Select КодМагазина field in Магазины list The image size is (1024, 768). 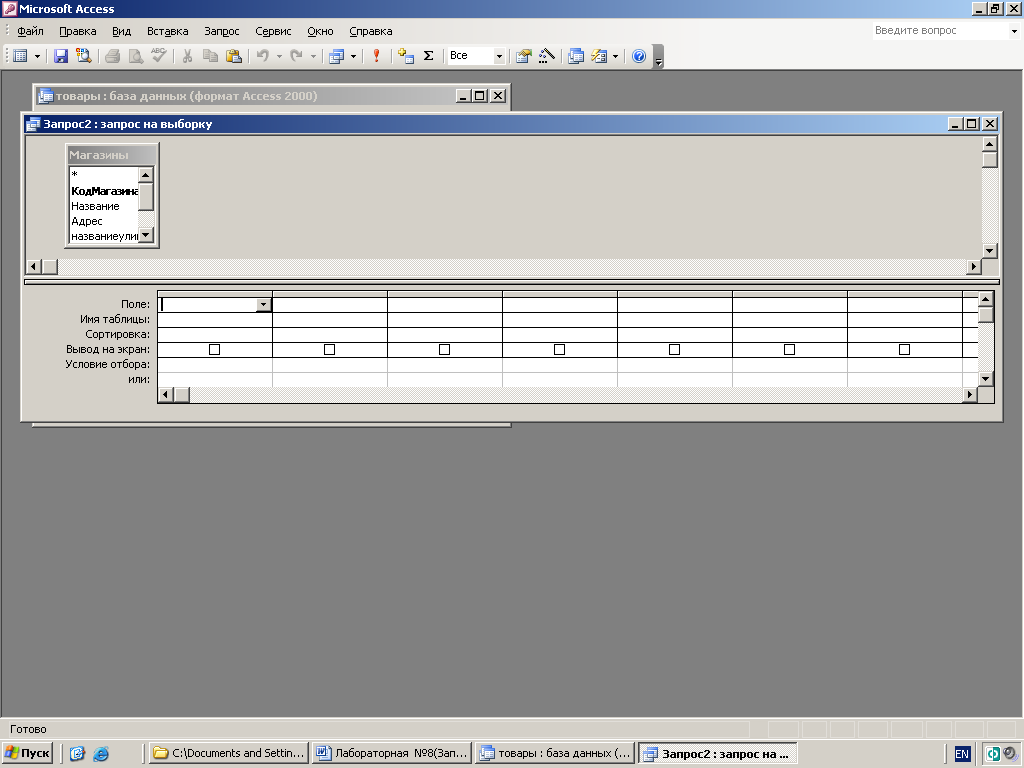[x=103, y=191]
